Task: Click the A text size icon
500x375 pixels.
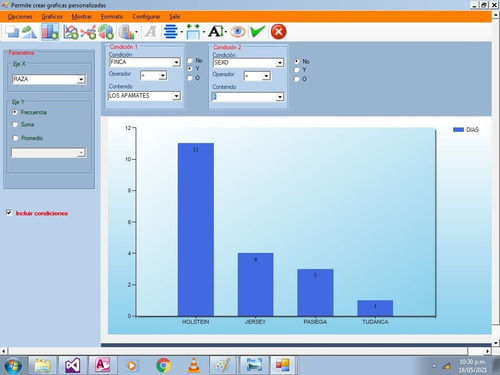Action: (216, 32)
